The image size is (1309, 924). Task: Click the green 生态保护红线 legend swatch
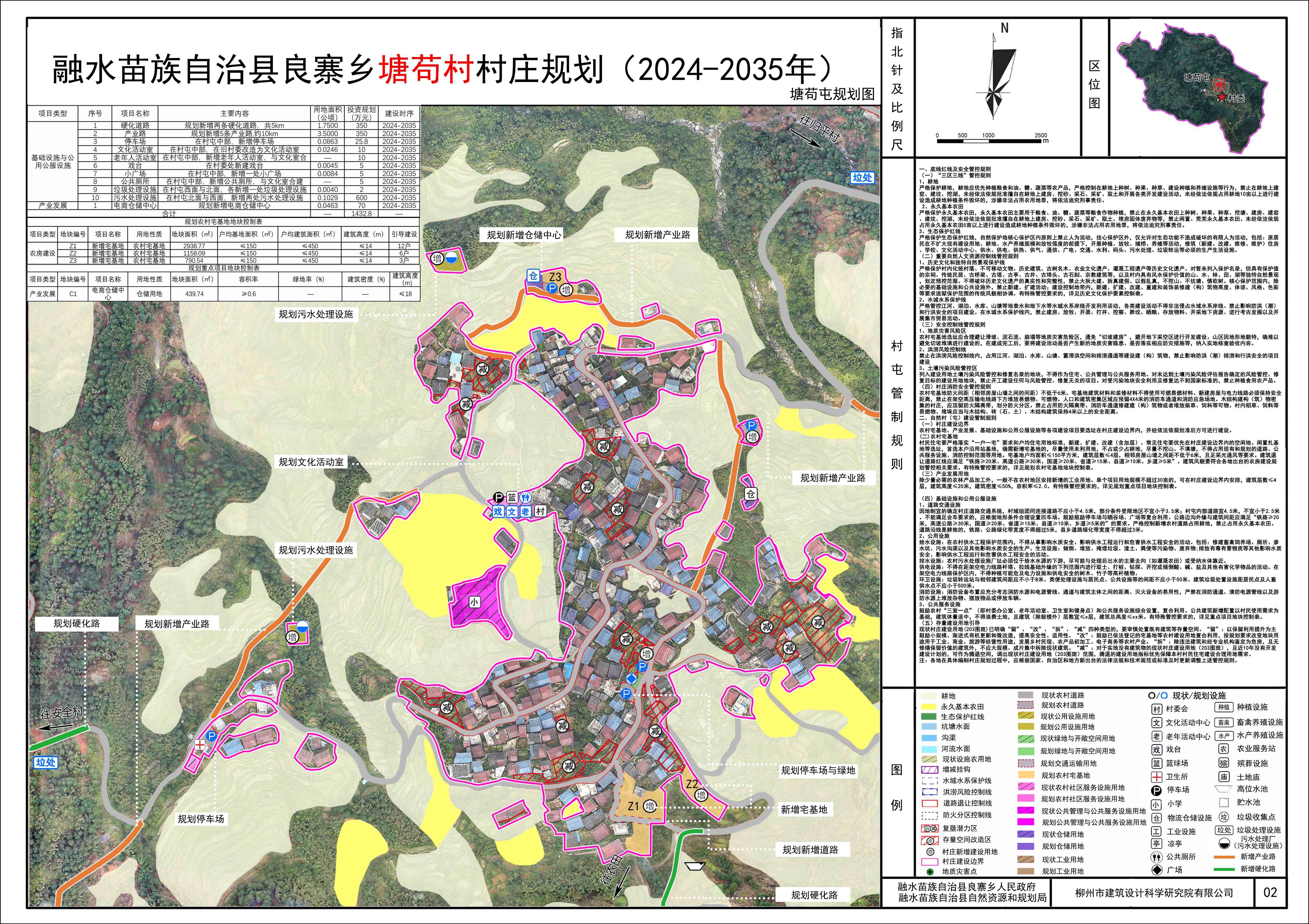coord(929,717)
